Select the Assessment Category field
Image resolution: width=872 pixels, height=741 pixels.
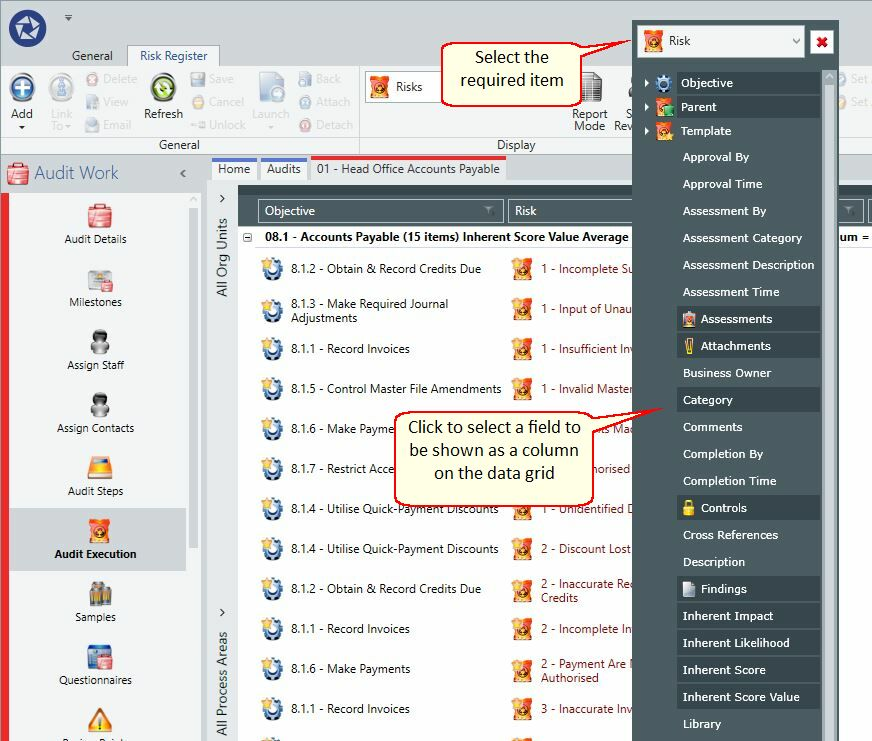point(749,238)
